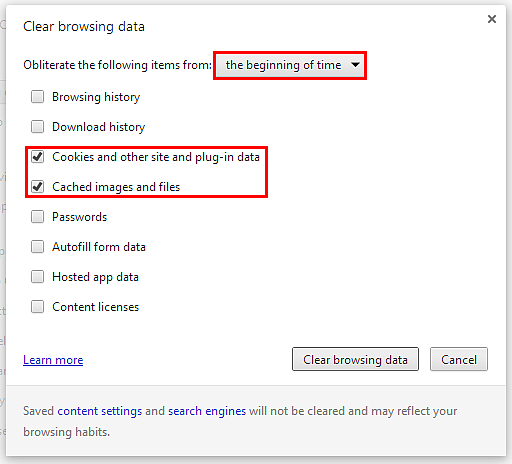This screenshot has height=464, width=512.
Task: Open the Learn more link
Action: click(x=53, y=360)
